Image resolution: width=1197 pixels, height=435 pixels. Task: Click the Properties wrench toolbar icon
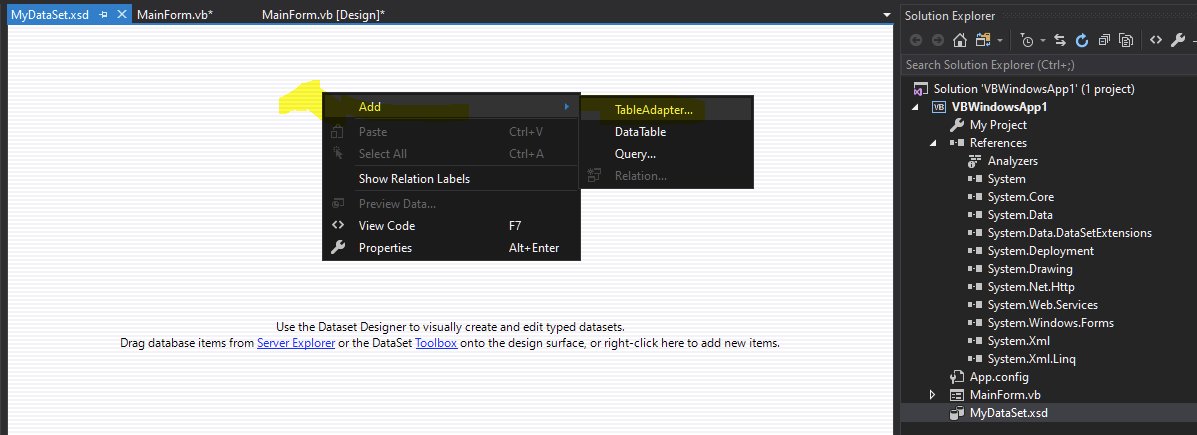click(1178, 40)
